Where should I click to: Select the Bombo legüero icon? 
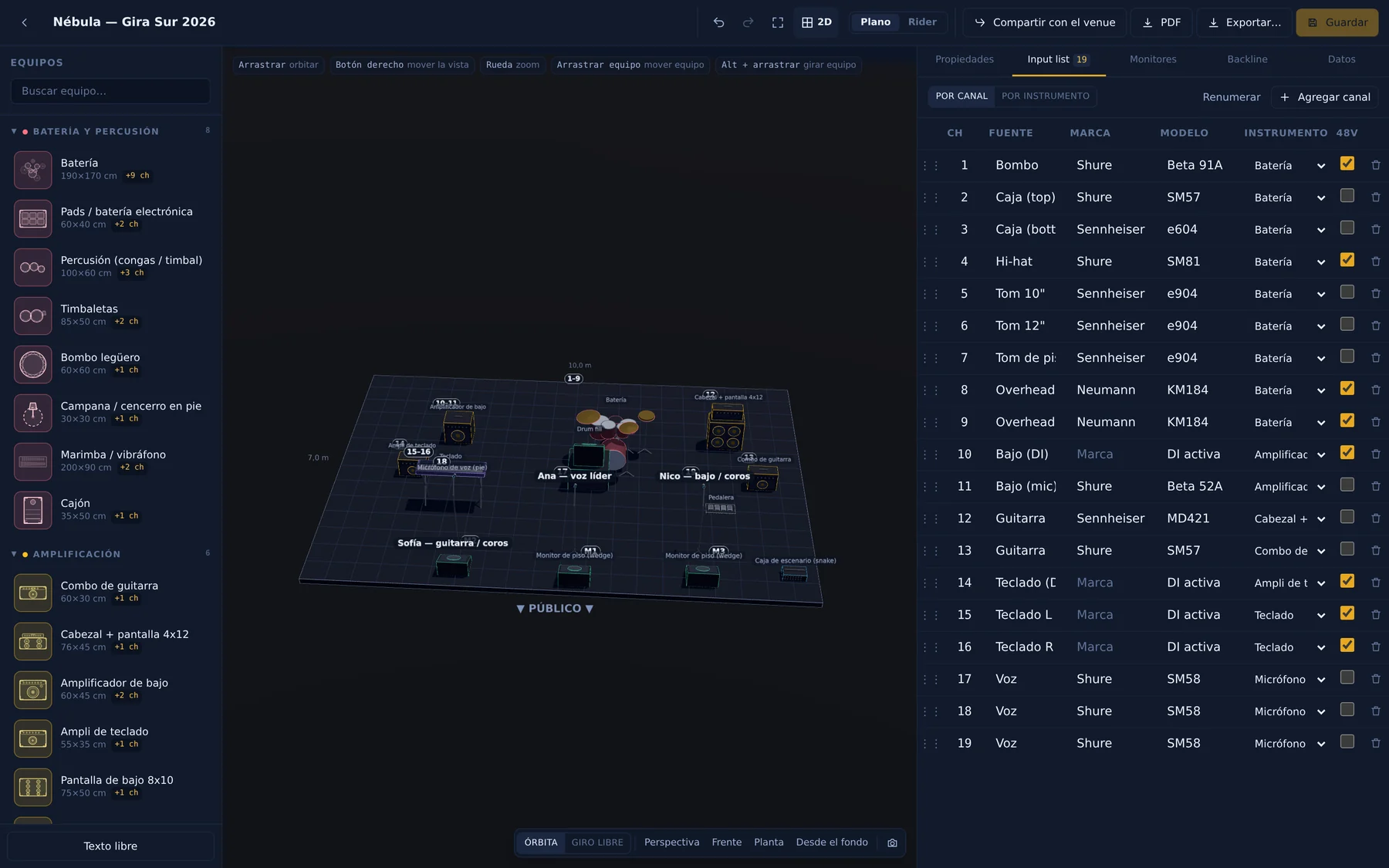pos(32,364)
